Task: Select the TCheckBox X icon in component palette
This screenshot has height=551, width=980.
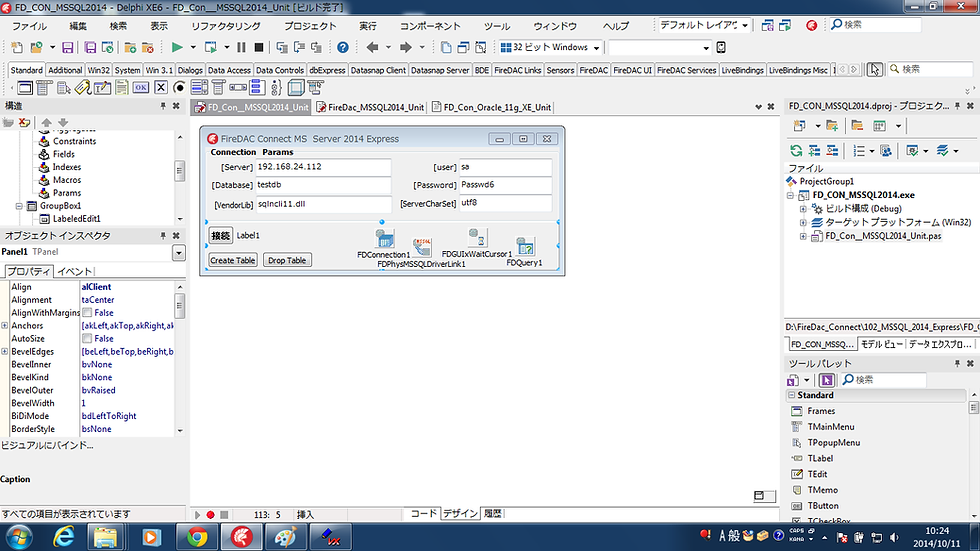Action: click(x=161, y=87)
